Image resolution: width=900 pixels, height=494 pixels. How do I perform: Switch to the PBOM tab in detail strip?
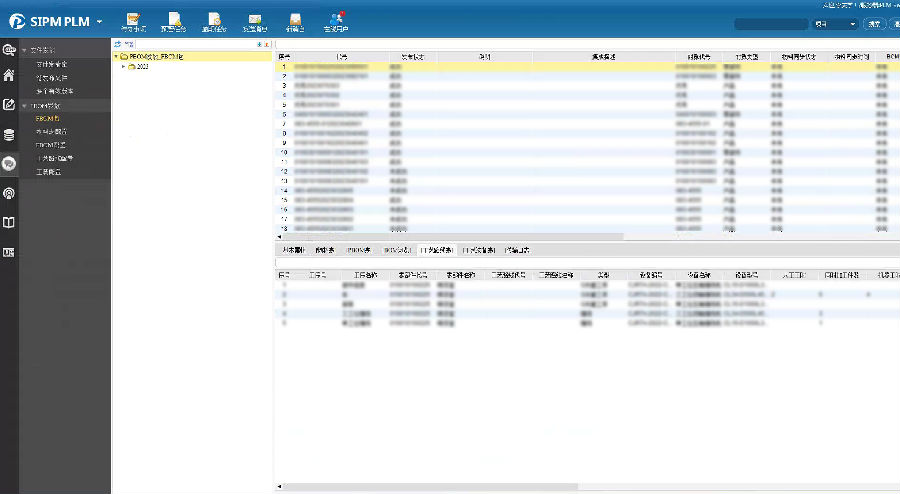359,250
